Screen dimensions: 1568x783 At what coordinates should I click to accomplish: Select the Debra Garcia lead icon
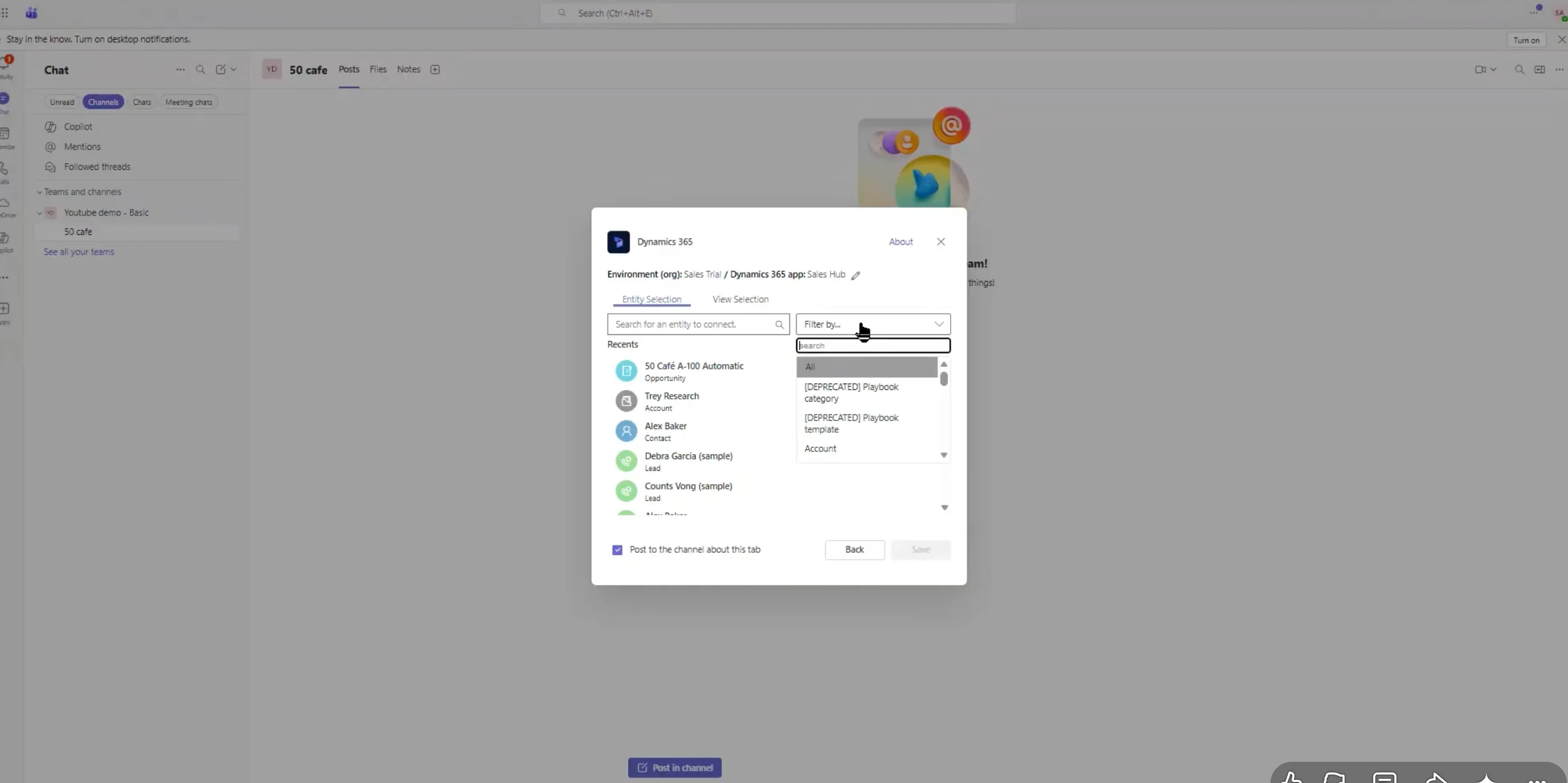click(x=626, y=461)
